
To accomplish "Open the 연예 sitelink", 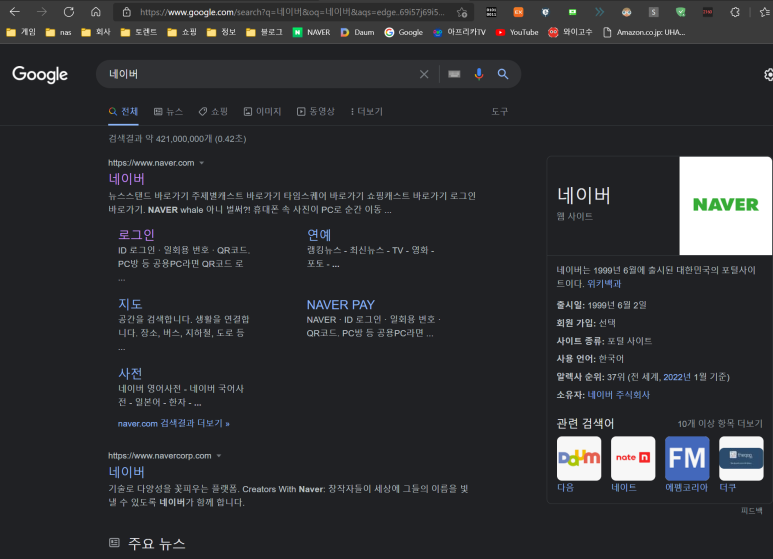I will click(x=319, y=235).
